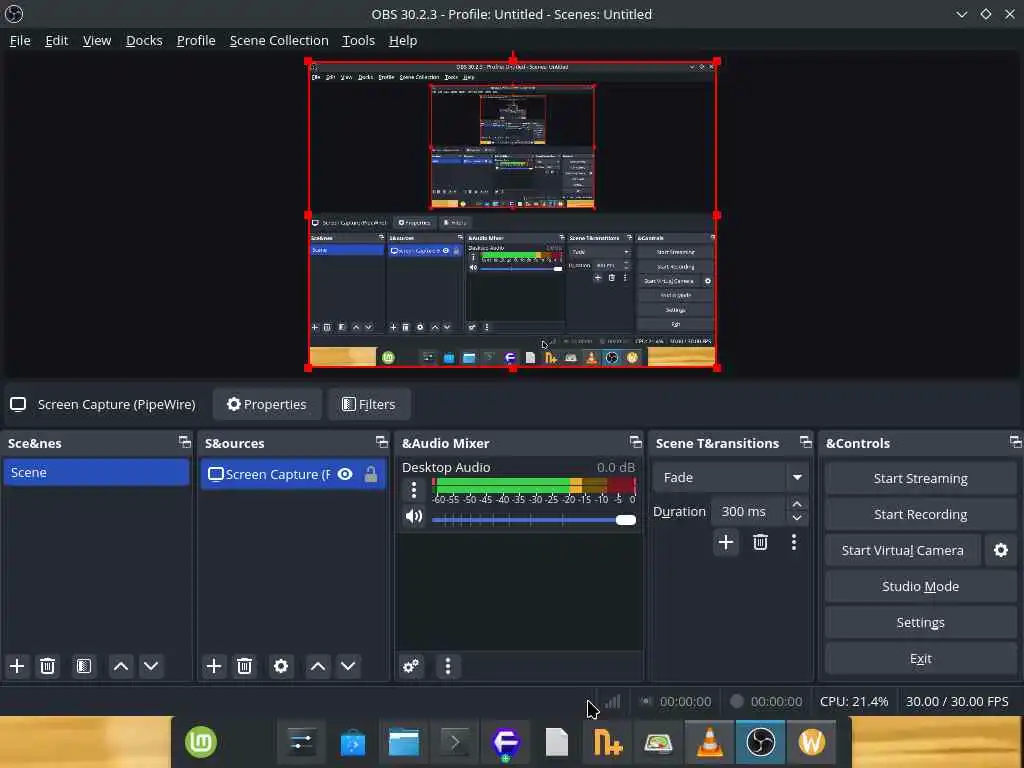Image resolution: width=1024 pixels, height=768 pixels.
Task: Add a configurable transition plus icon
Action: pyautogui.click(x=726, y=542)
